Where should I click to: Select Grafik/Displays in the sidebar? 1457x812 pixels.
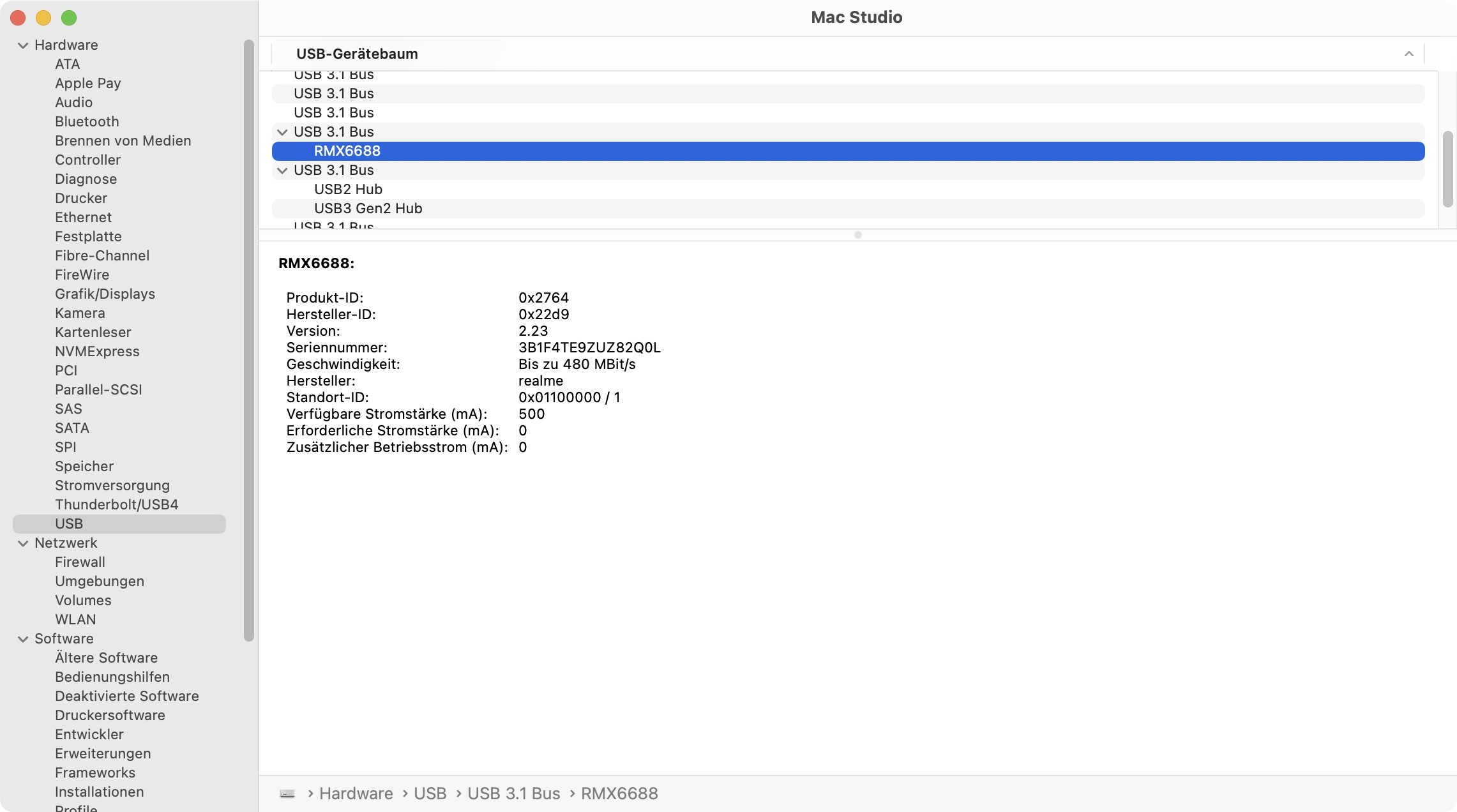pos(105,294)
